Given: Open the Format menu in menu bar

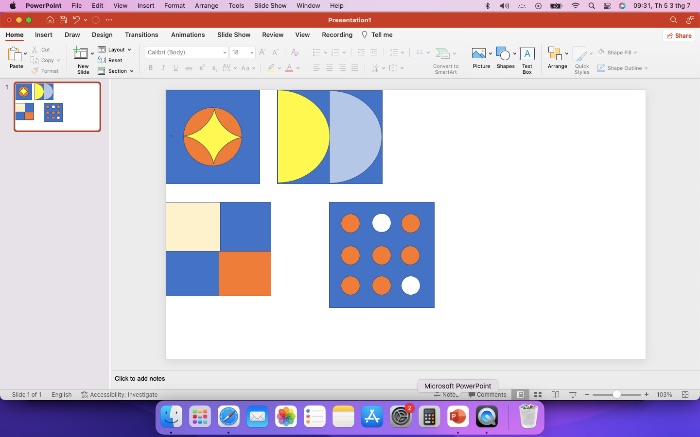Looking at the screenshot, I should [175, 6].
